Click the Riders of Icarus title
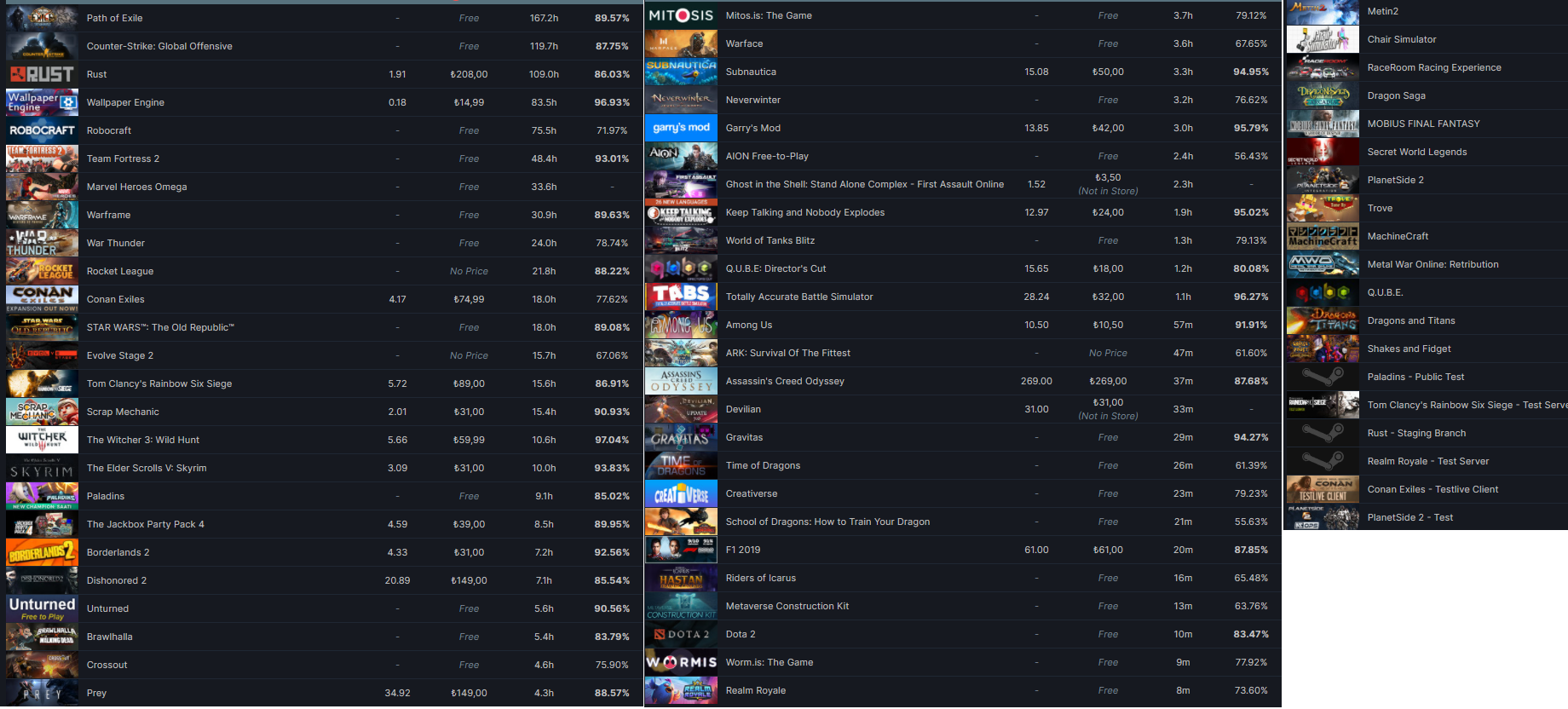 pyautogui.click(x=760, y=578)
